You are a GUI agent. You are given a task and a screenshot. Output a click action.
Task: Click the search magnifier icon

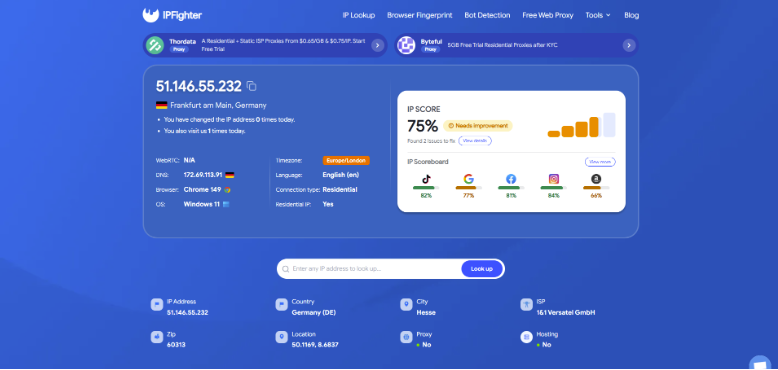tap(285, 269)
